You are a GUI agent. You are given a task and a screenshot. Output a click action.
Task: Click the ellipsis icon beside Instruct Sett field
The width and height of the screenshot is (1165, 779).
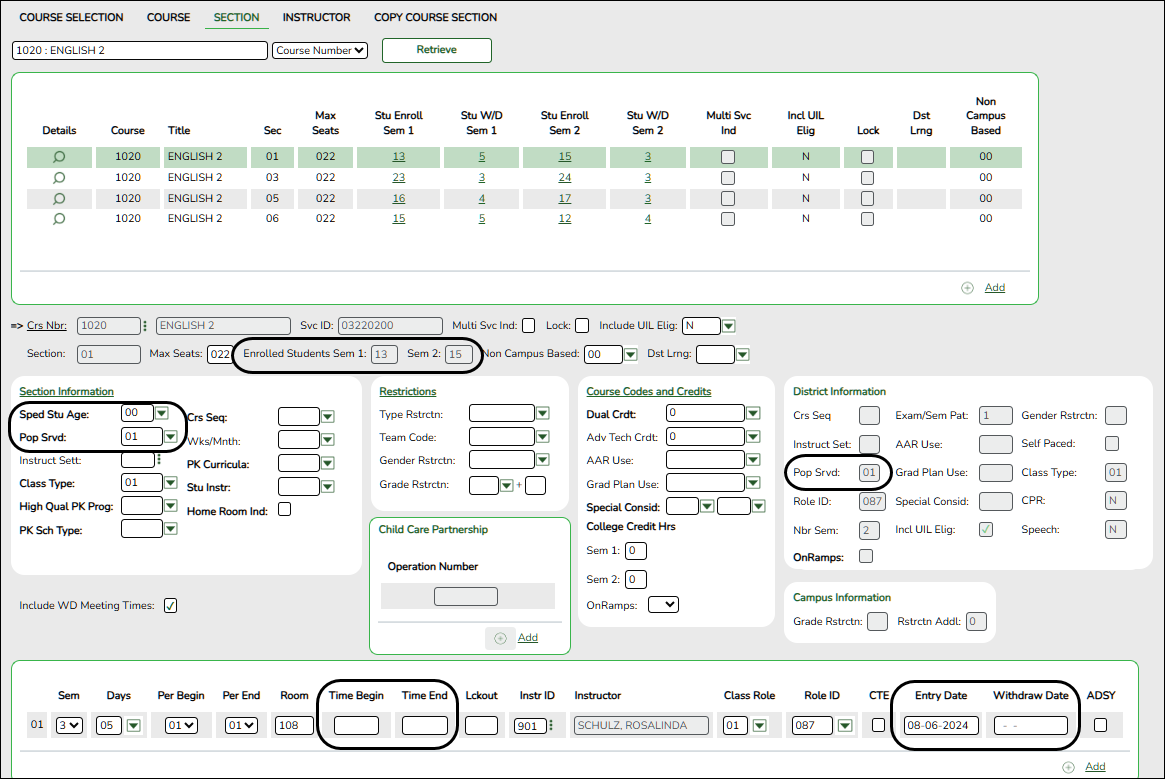pyautogui.click(x=159, y=460)
